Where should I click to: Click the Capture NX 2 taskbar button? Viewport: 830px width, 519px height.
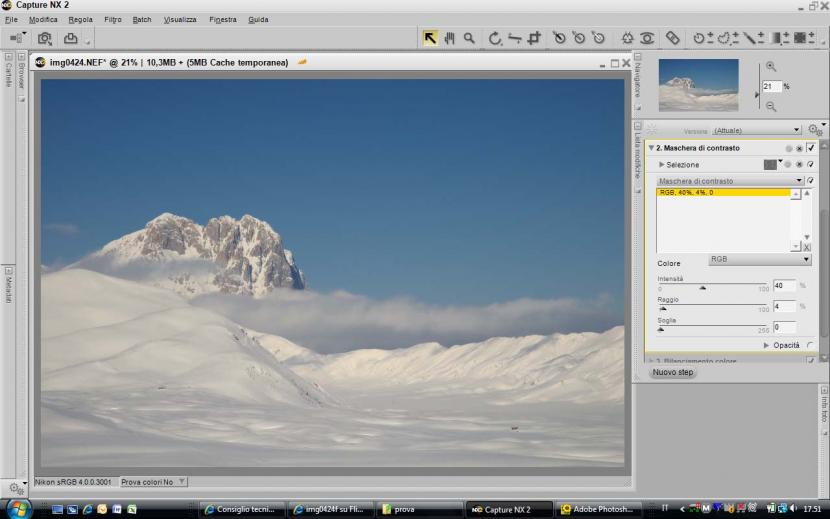tap(508, 509)
